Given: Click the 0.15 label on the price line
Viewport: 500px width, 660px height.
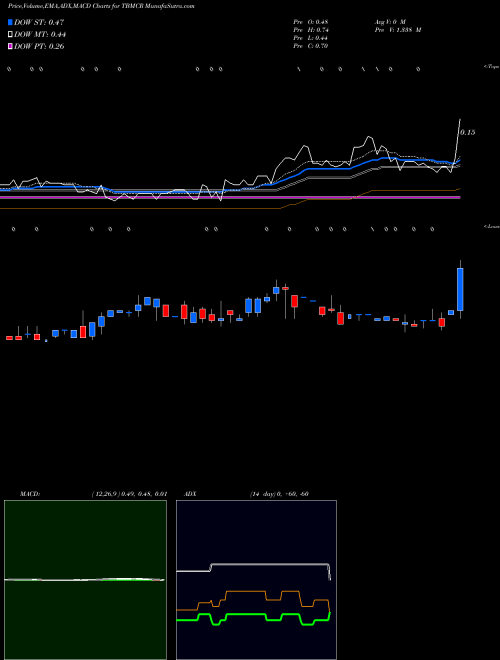Looking at the screenshot, I should 467,132.
